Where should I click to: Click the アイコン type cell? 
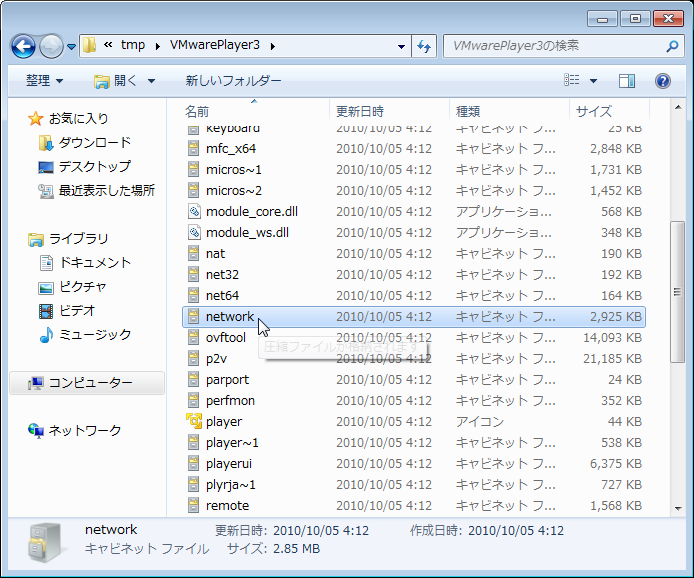tap(480, 421)
